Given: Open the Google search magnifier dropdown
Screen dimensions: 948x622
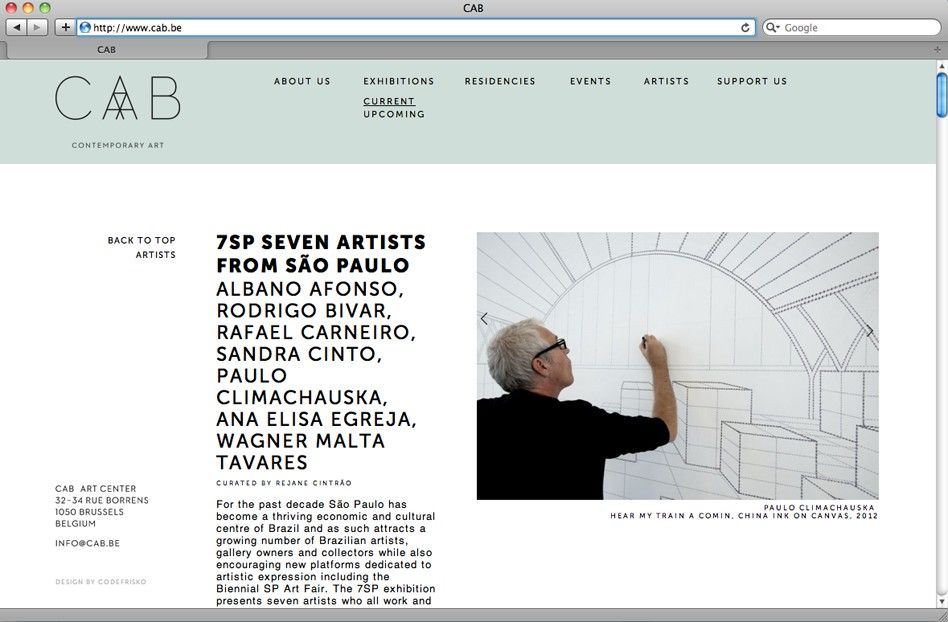Looking at the screenshot, I should coord(773,28).
